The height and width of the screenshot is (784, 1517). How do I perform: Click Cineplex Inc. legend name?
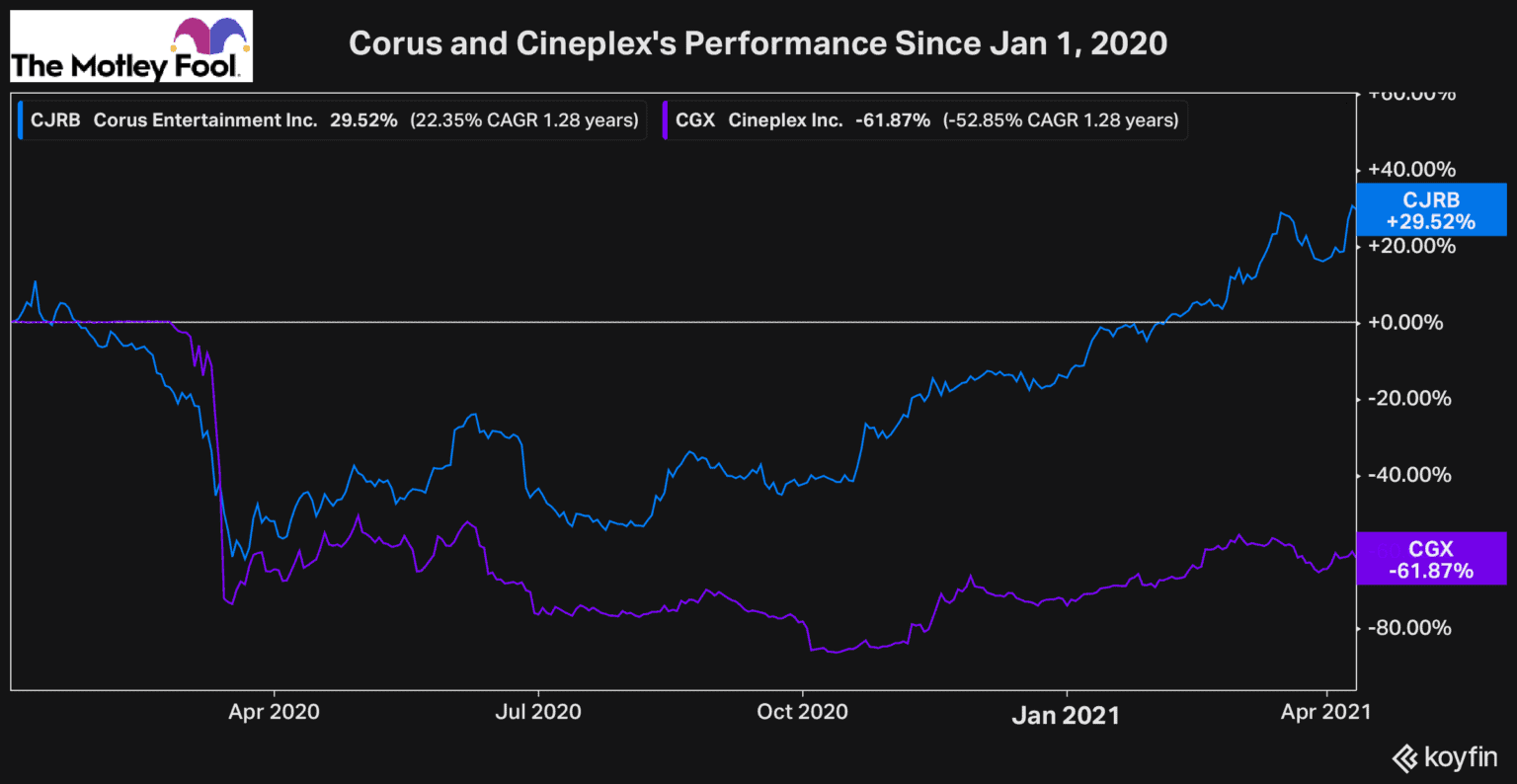[785, 120]
